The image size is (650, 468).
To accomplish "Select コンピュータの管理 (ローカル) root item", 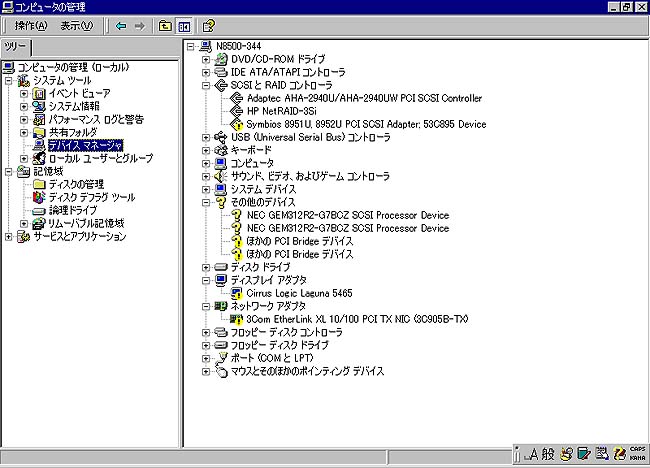I will [x=73, y=68].
